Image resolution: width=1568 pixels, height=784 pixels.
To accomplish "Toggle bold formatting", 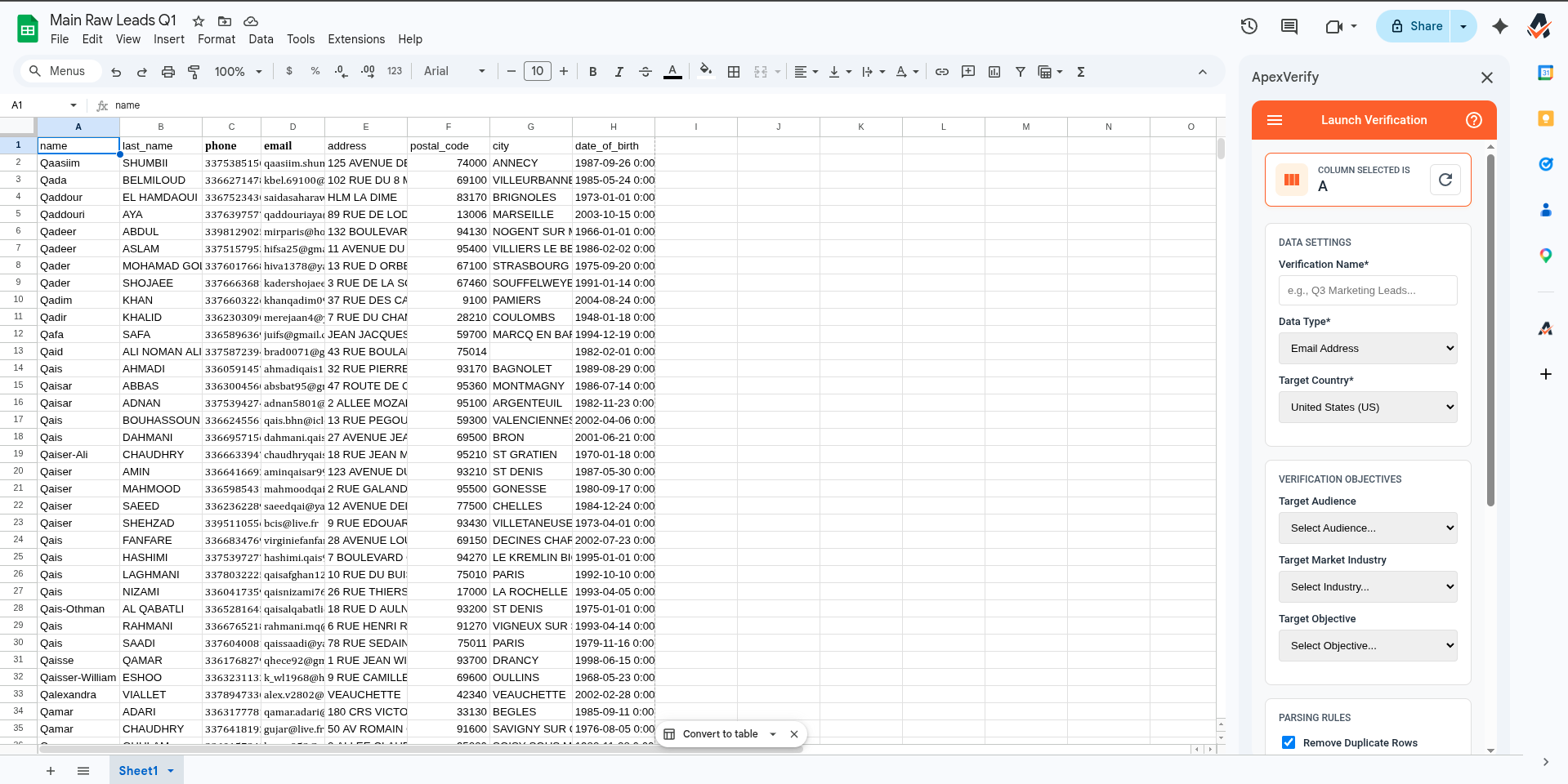I will point(593,72).
